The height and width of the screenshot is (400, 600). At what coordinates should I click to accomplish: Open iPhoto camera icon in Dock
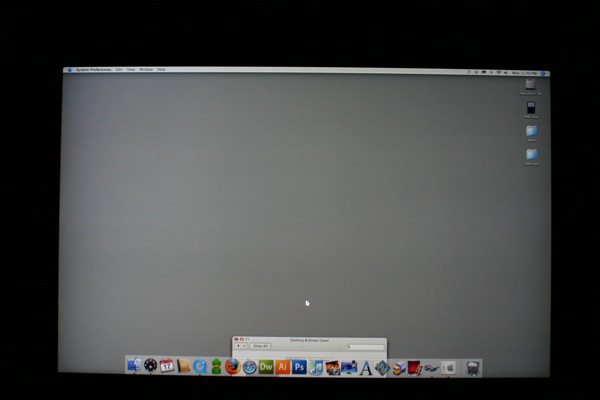tap(333, 368)
